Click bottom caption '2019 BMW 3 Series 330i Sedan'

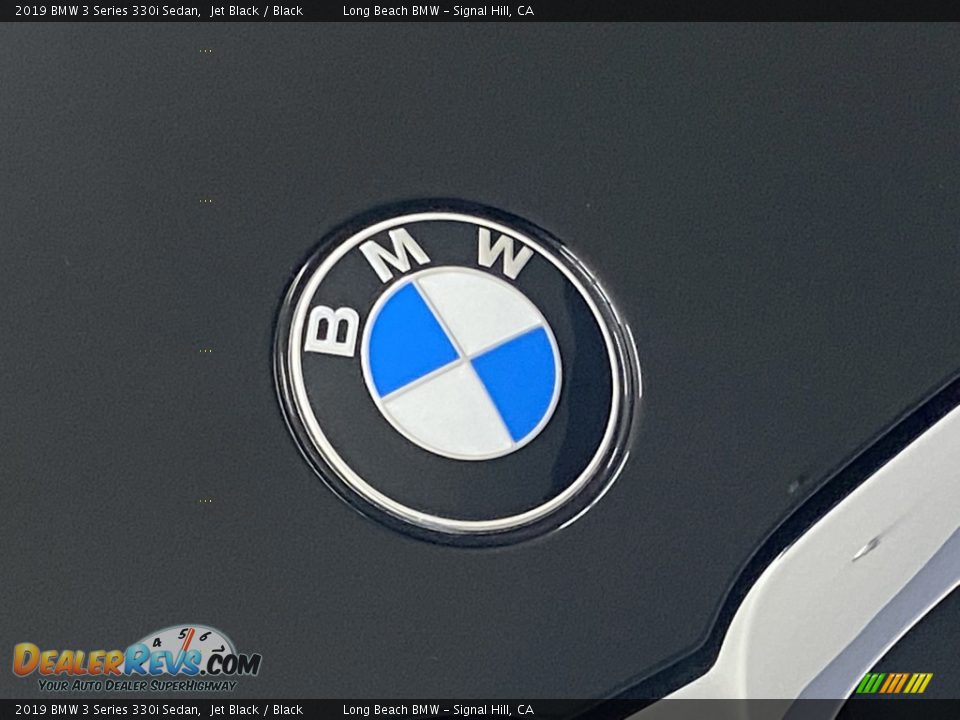pos(108,710)
